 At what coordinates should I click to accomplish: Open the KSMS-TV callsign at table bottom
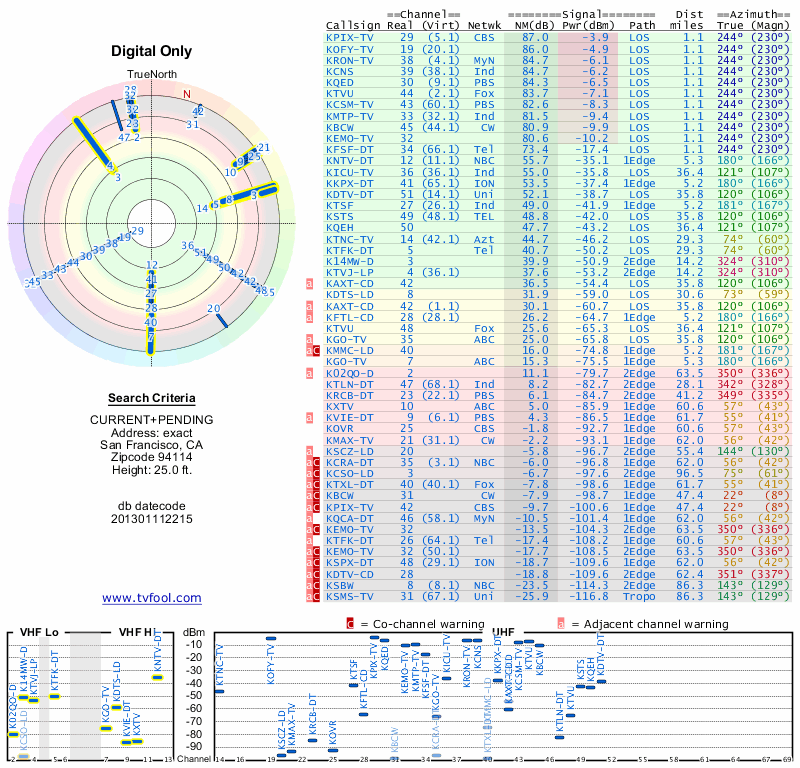(349, 597)
